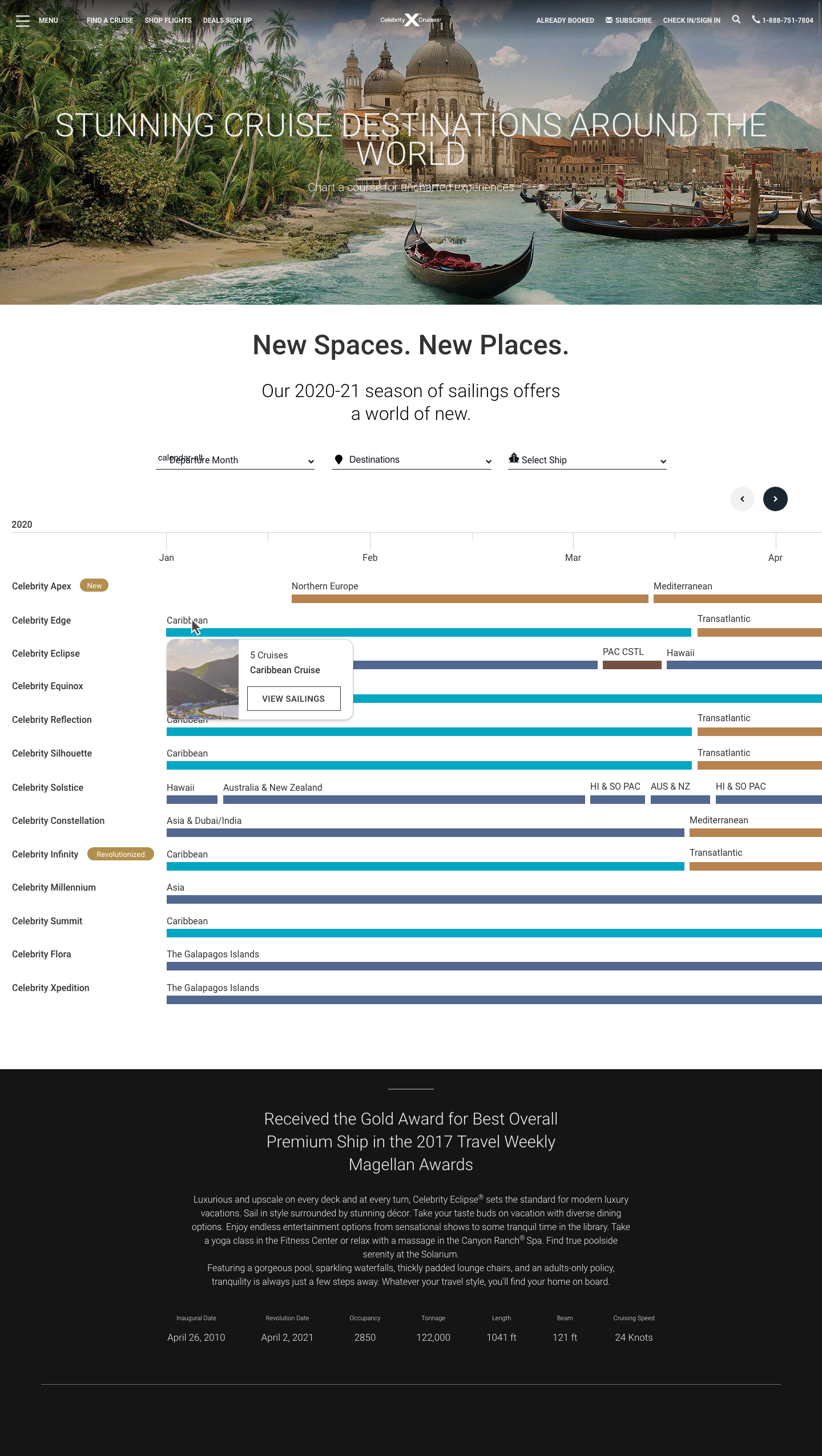The height and width of the screenshot is (1456, 822).
Task: Expand the Destinations dropdown
Action: (x=412, y=460)
